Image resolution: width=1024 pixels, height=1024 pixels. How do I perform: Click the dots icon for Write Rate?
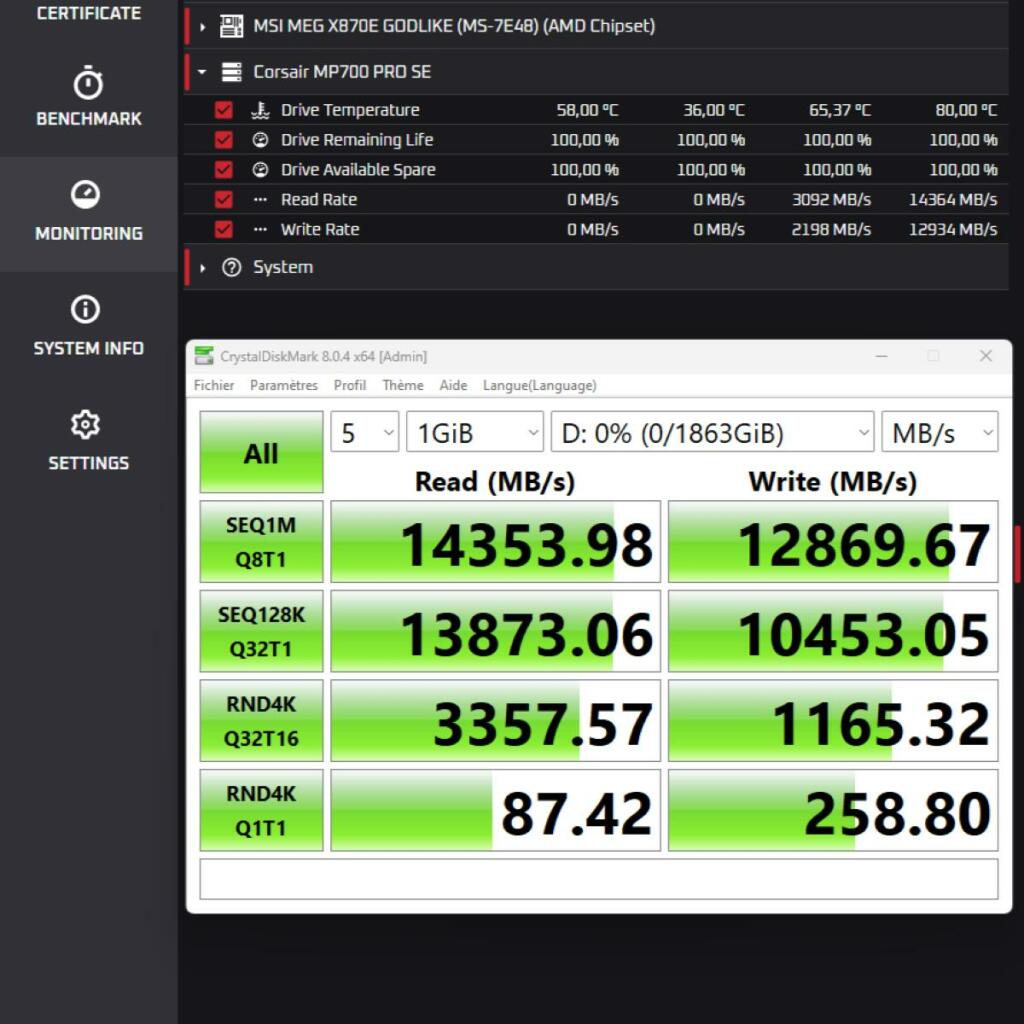[261, 230]
